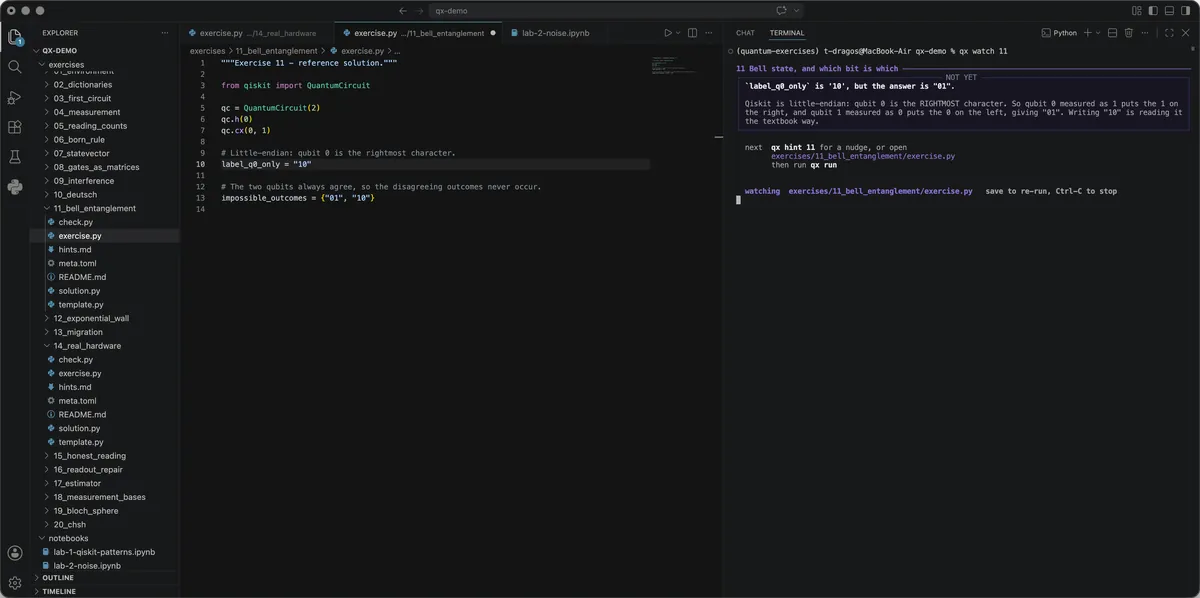Open exercise.py link after 'watching' in terminal

point(880,191)
